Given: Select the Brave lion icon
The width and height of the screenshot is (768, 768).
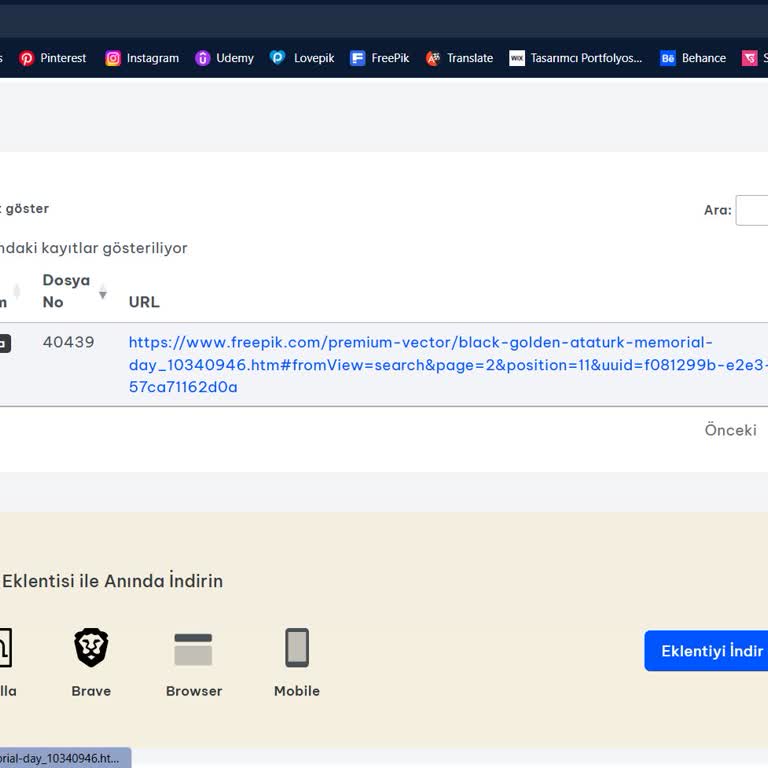Looking at the screenshot, I should pos(91,648).
